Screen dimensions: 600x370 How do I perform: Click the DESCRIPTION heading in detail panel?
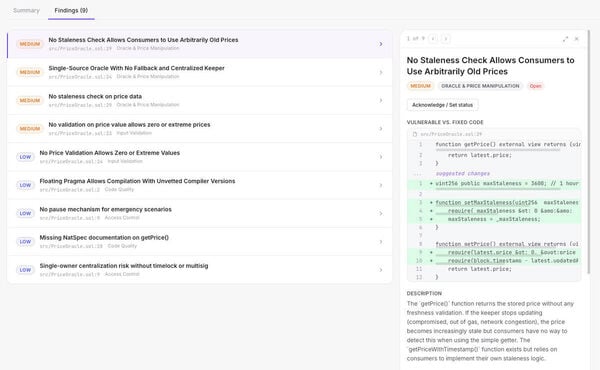(424, 293)
